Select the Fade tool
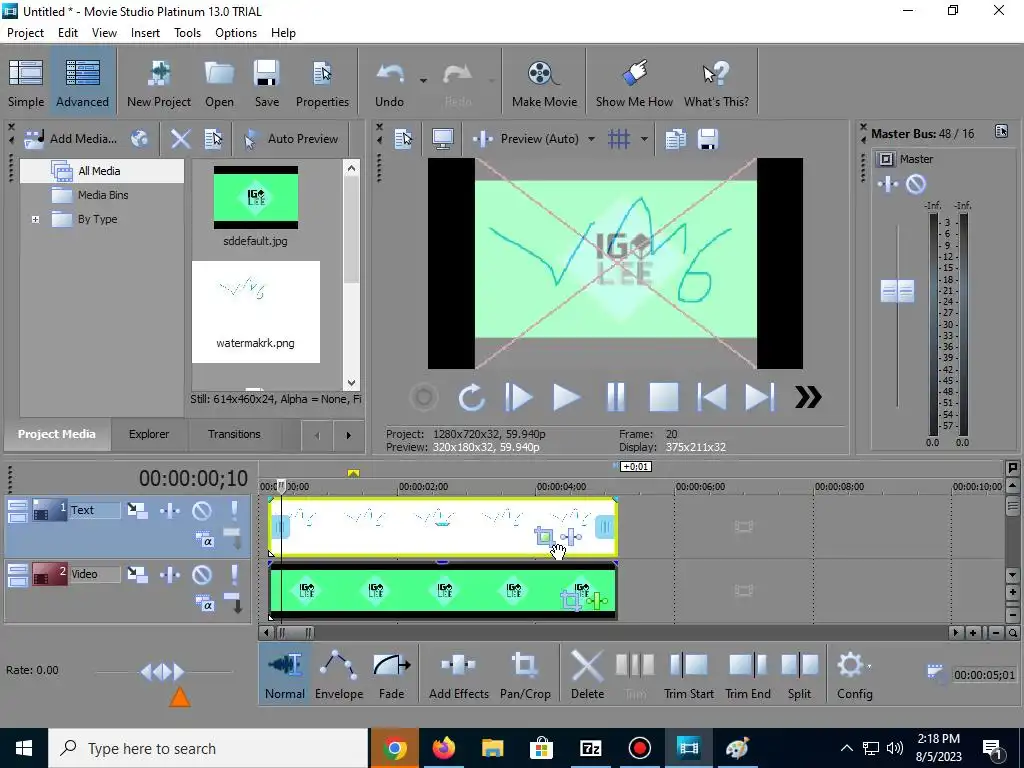The image size is (1024, 768). [x=391, y=676]
